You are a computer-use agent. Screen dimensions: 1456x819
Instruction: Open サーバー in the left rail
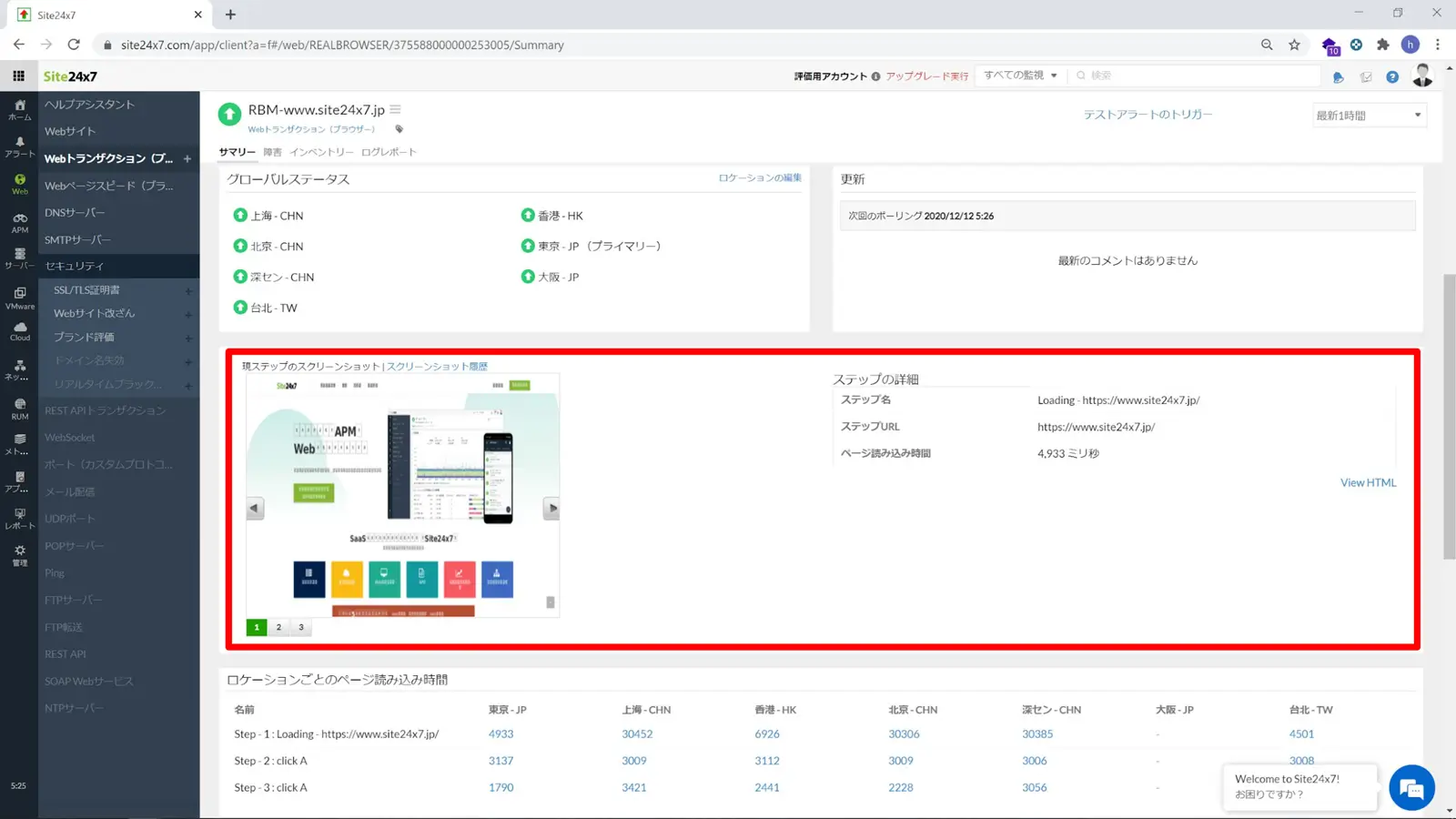[x=19, y=259]
